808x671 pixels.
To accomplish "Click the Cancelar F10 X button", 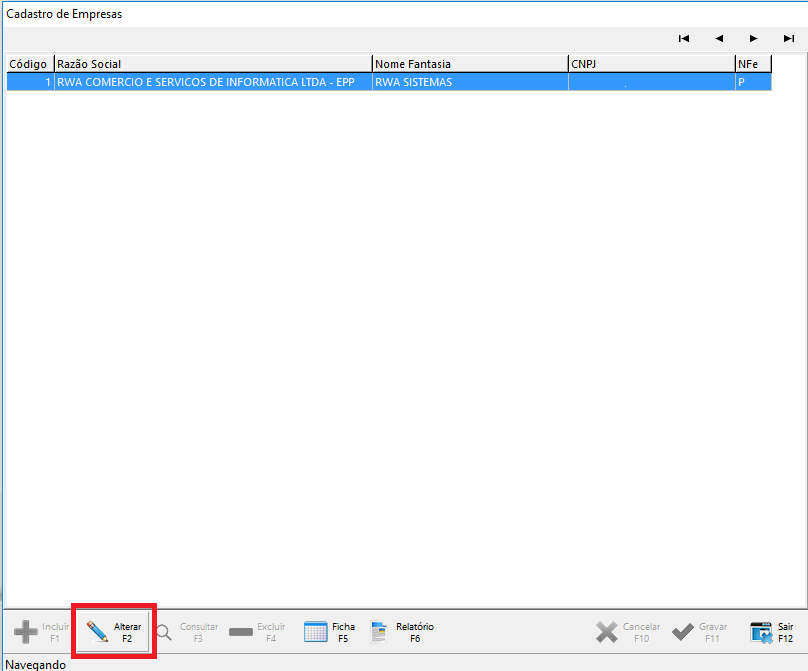I will [x=628, y=632].
